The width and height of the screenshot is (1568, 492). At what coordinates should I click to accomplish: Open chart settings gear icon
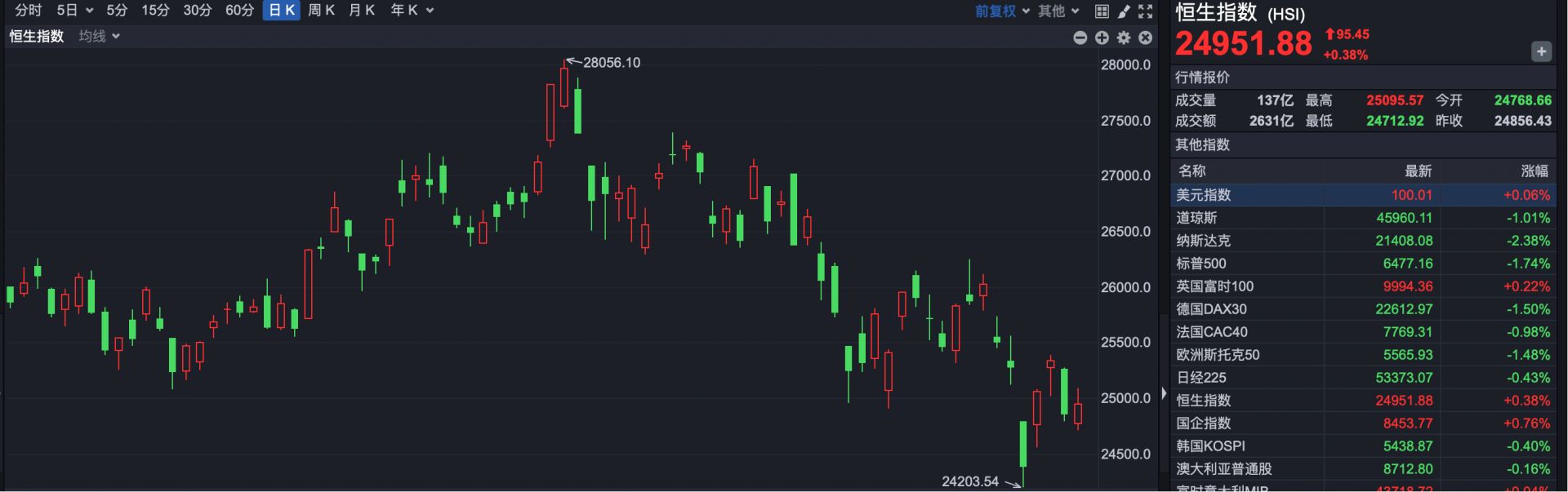pyautogui.click(x=1124, y=38)
